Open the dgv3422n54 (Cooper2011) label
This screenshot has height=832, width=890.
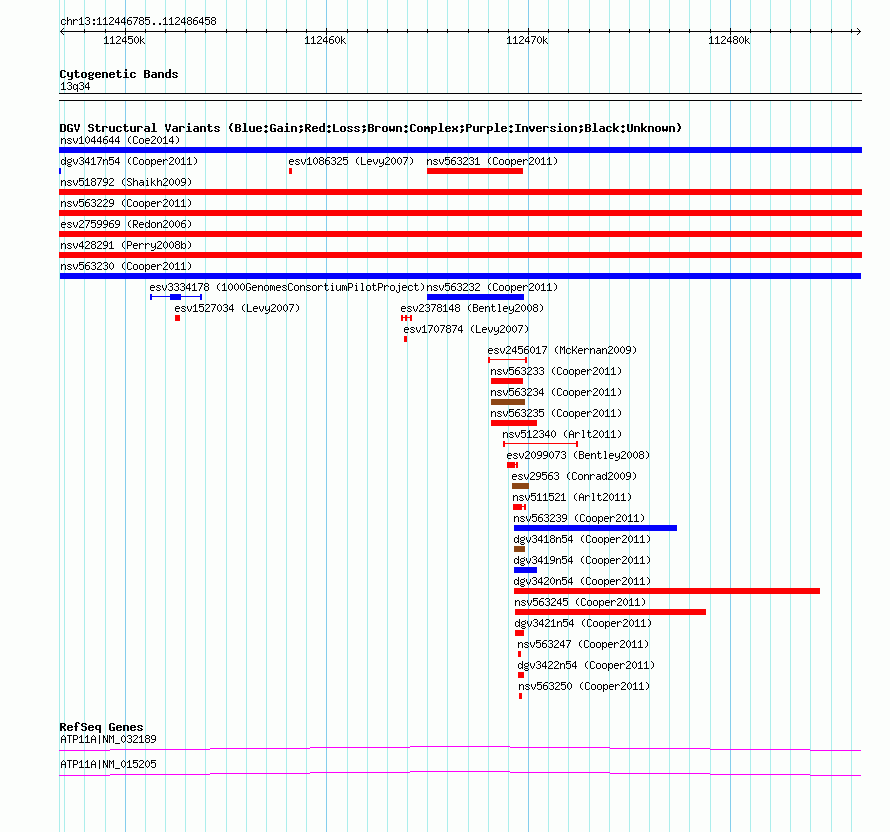[586, 665]
